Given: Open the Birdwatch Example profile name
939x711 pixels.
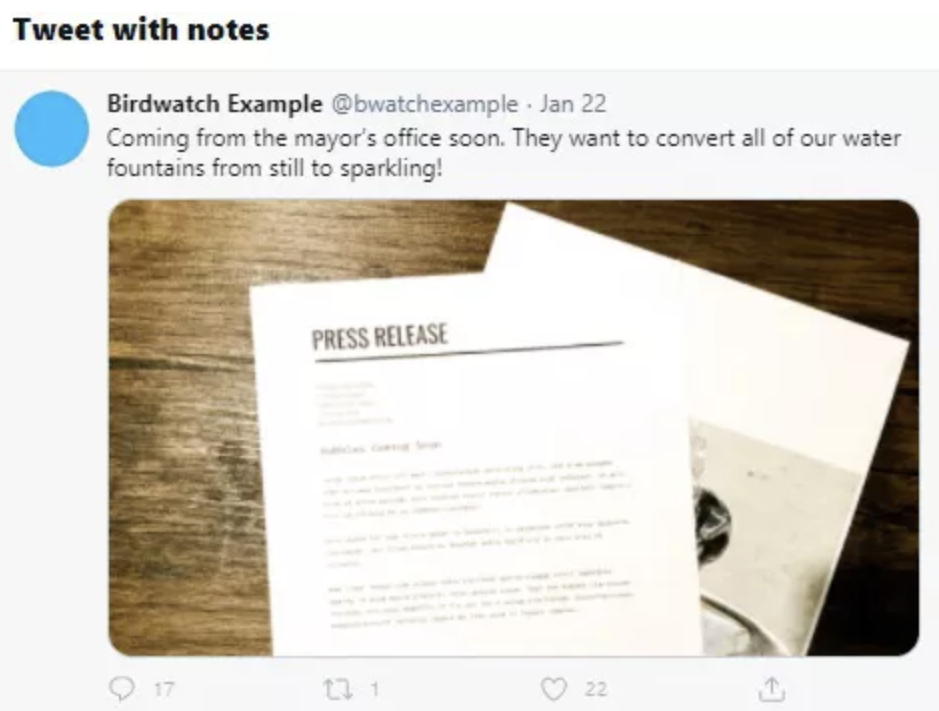Looking at the screenshot, I should (x=214, y=104).
